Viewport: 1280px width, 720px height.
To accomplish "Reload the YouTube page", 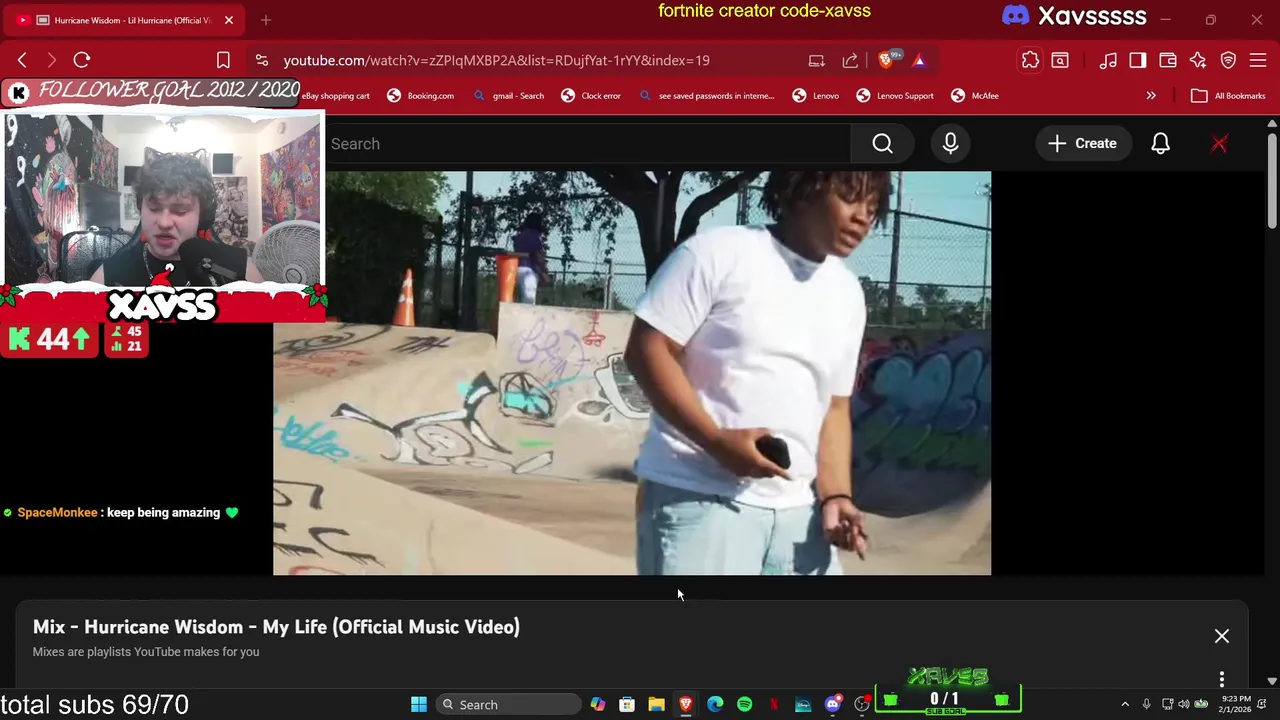I will [x=82, y=60].
